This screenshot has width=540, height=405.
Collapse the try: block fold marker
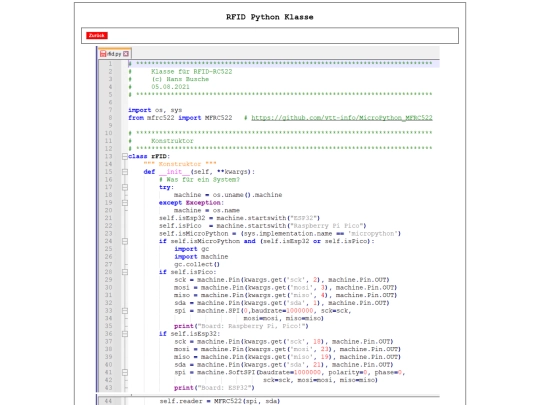pyautogui.click(x=125, y=187)
